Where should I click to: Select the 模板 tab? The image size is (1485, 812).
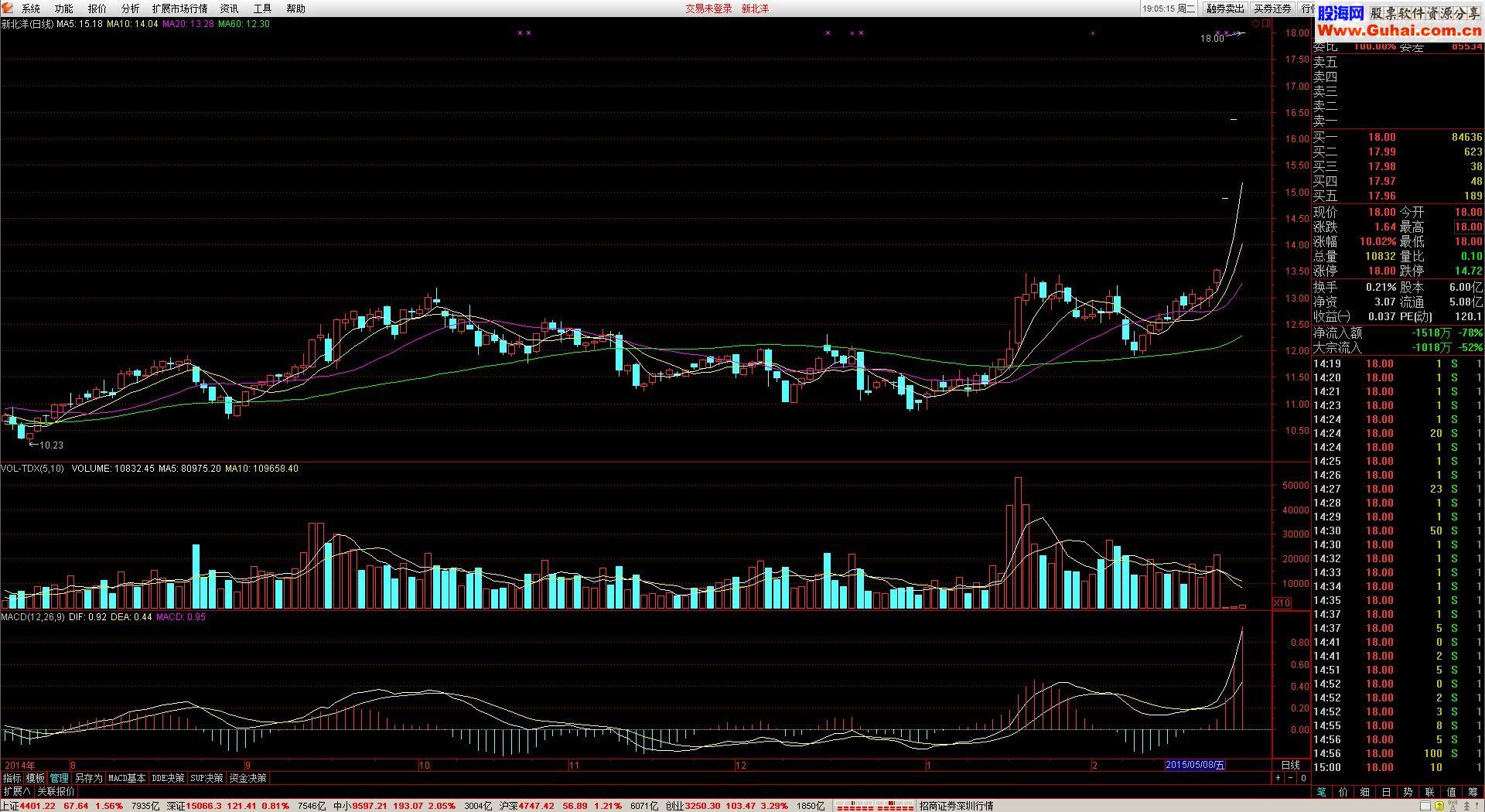[x=36, y=778]
